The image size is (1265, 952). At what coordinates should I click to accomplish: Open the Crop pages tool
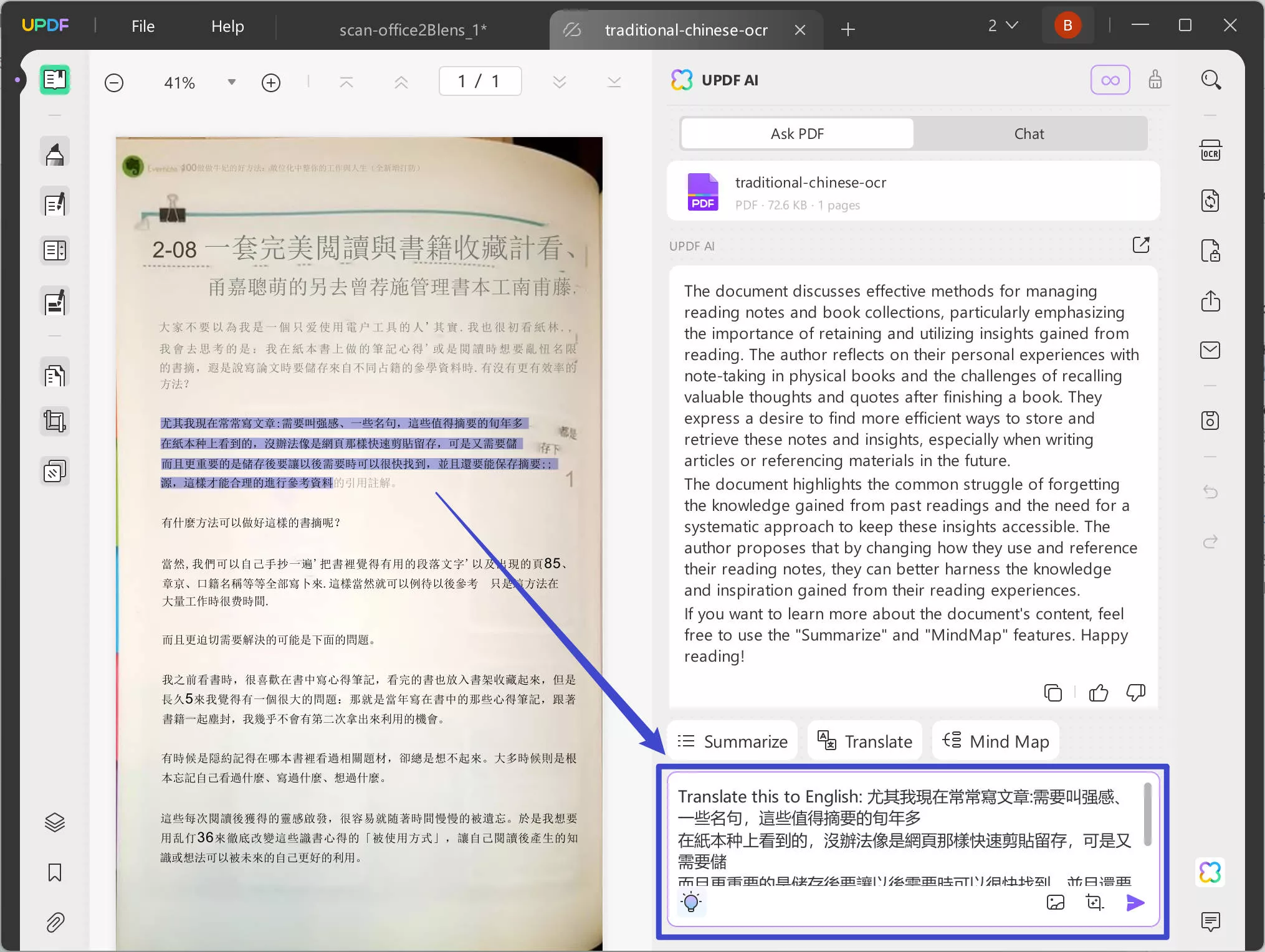click(55, 421)
